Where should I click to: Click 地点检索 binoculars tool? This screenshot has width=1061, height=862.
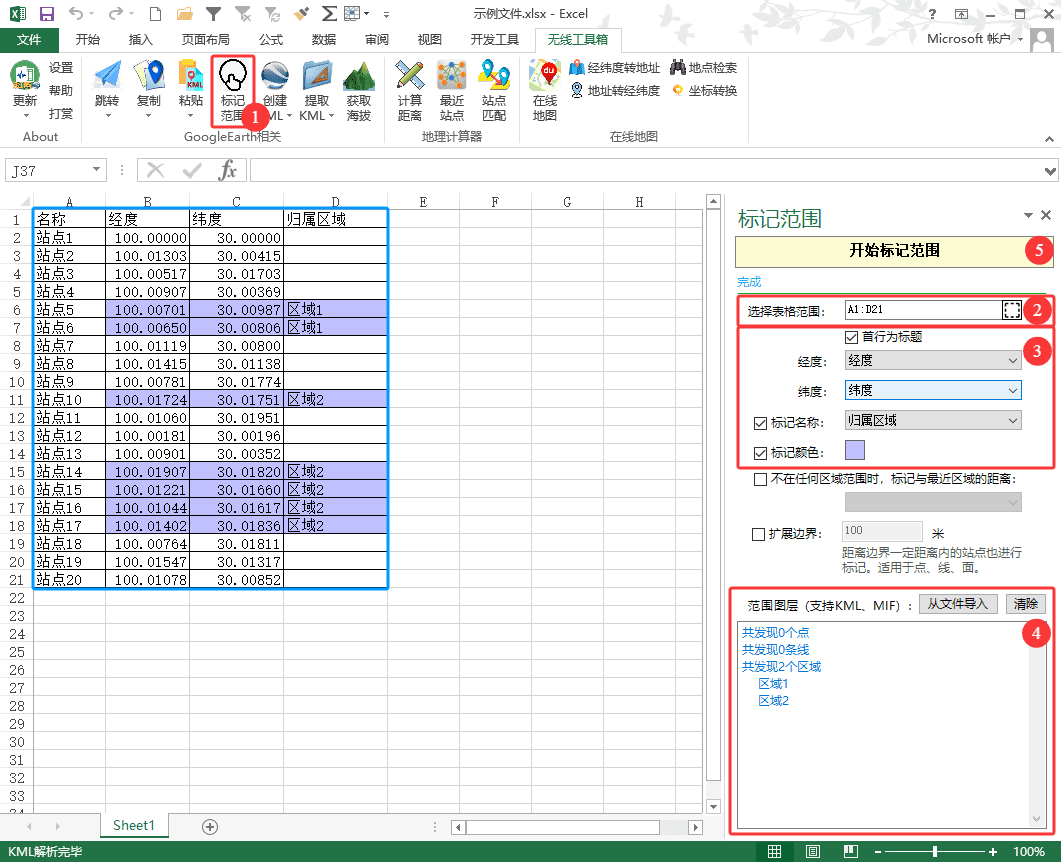(704, 68)
